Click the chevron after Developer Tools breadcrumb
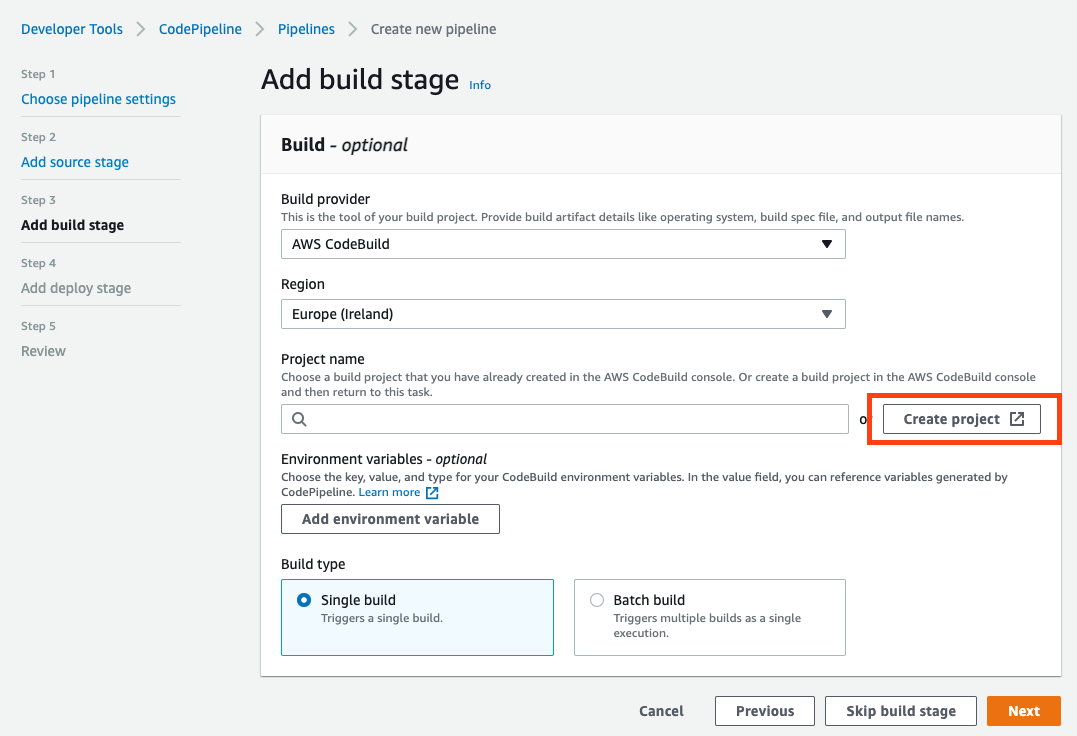This screenshot has width=1077, height=736. pyautogui.click(x=141, y=29)
